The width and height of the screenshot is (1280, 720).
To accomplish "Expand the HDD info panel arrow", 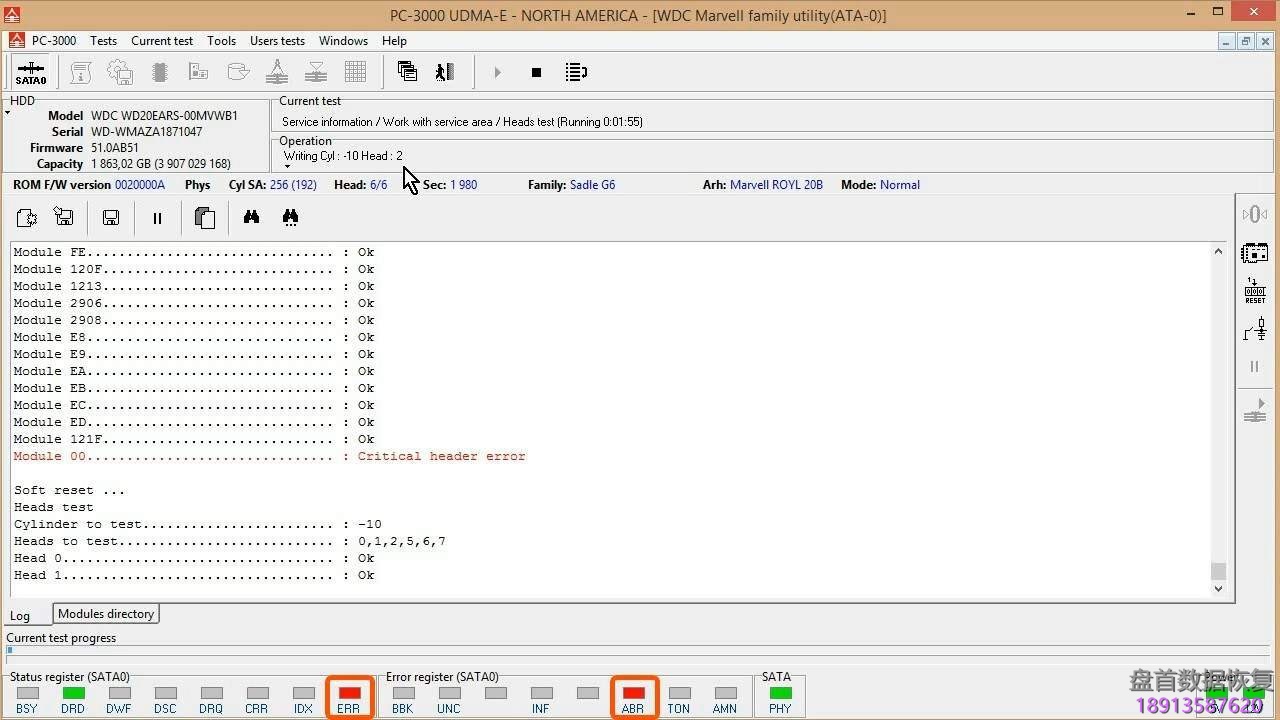I will [x=8, y=113].
